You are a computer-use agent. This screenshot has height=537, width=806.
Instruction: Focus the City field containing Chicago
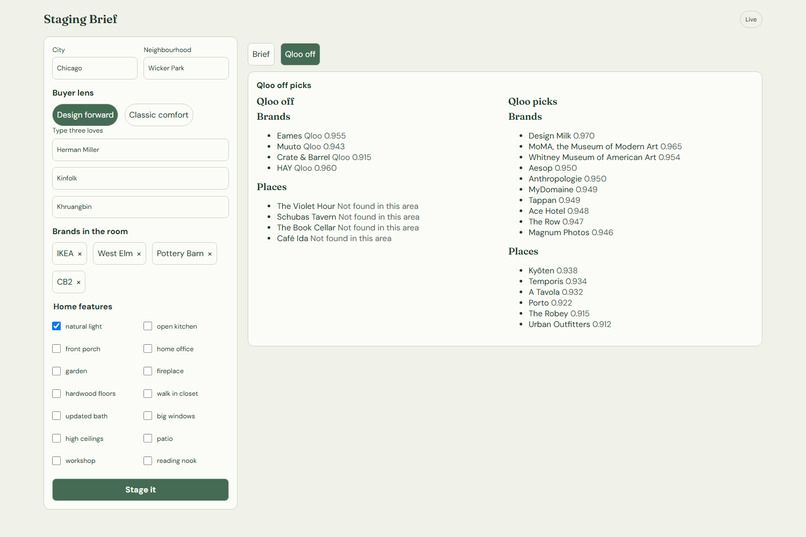95,68
